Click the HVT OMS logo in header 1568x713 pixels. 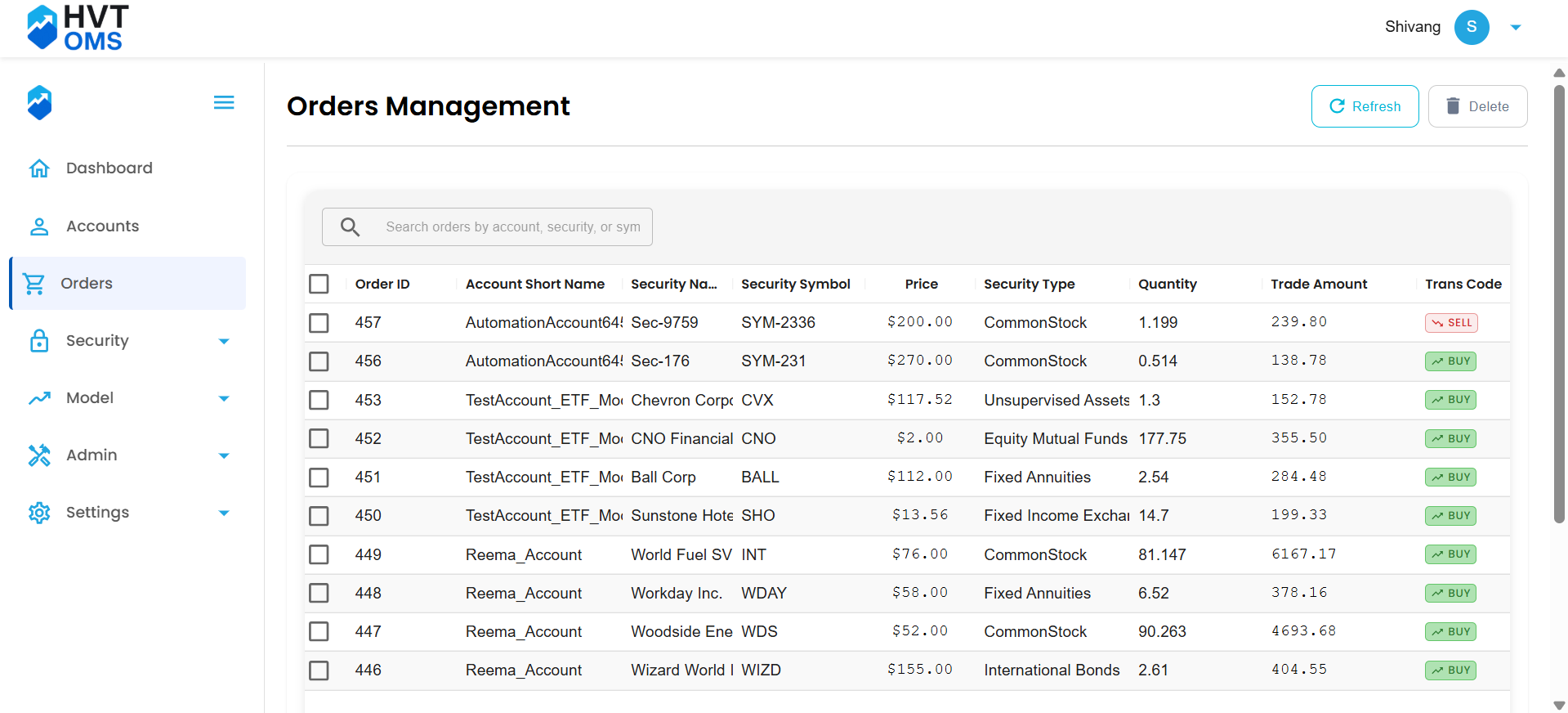pos(78,28)
